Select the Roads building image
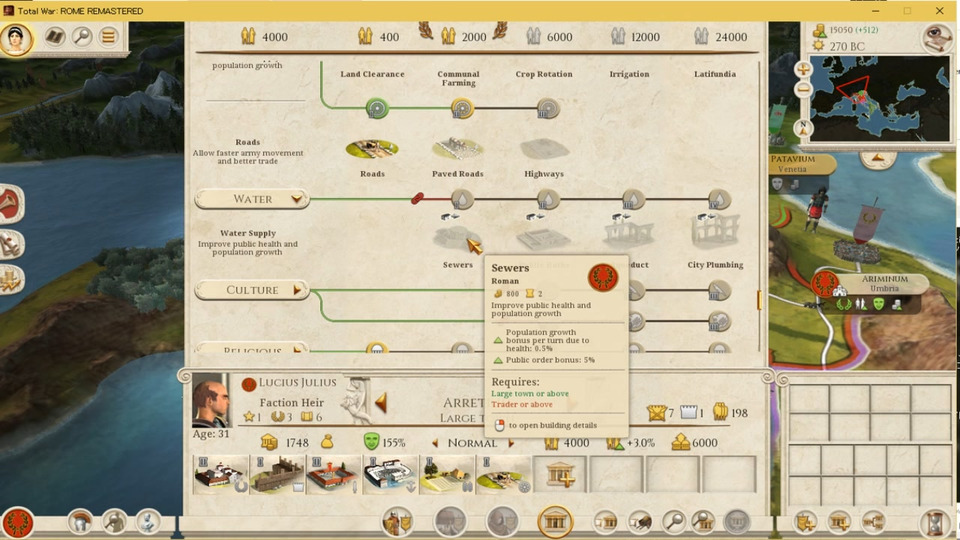This screenshot has width=960, height=540. click(x=372, y=148)
